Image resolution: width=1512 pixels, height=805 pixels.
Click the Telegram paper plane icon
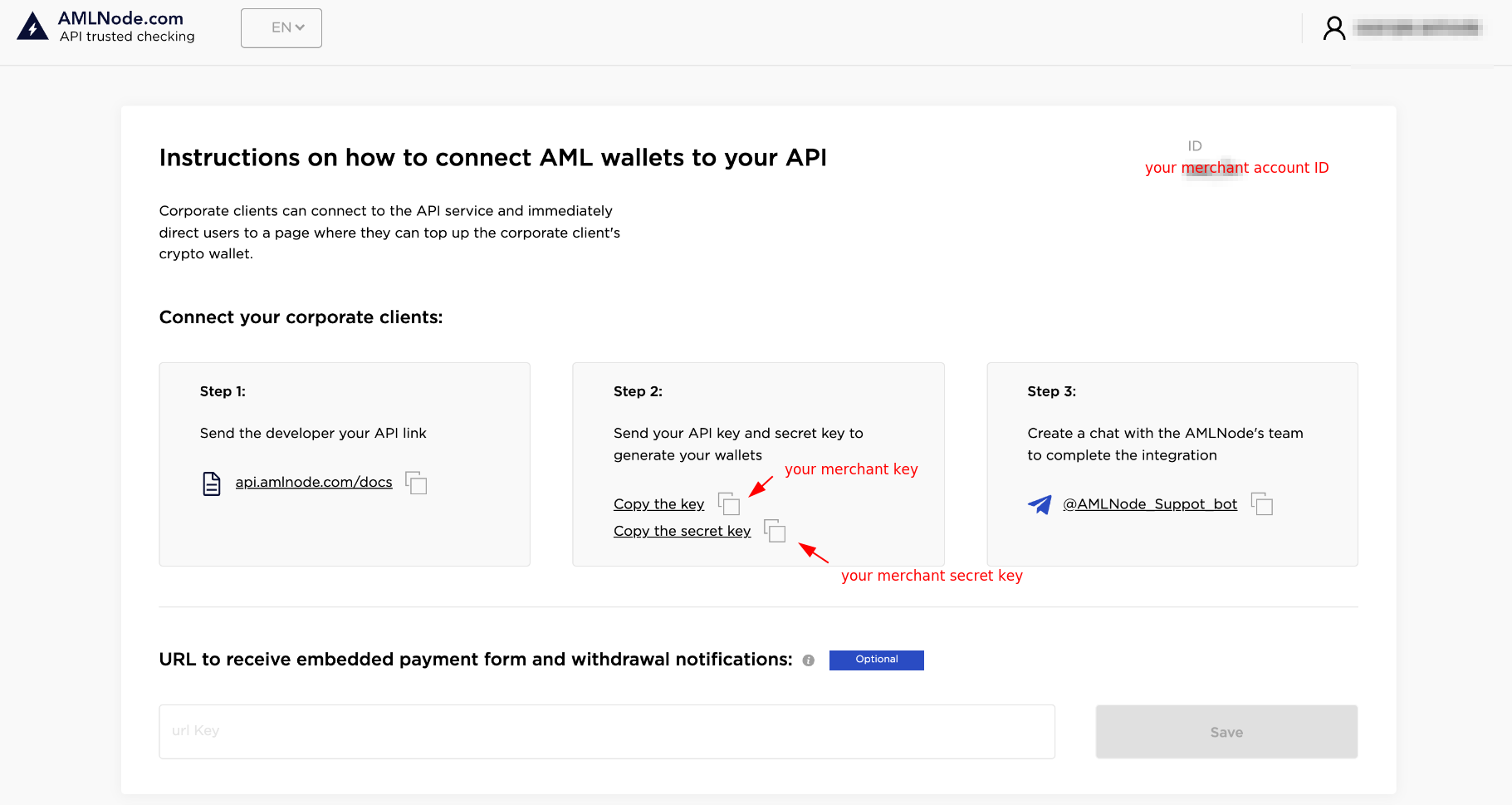tap(1040, 504)
